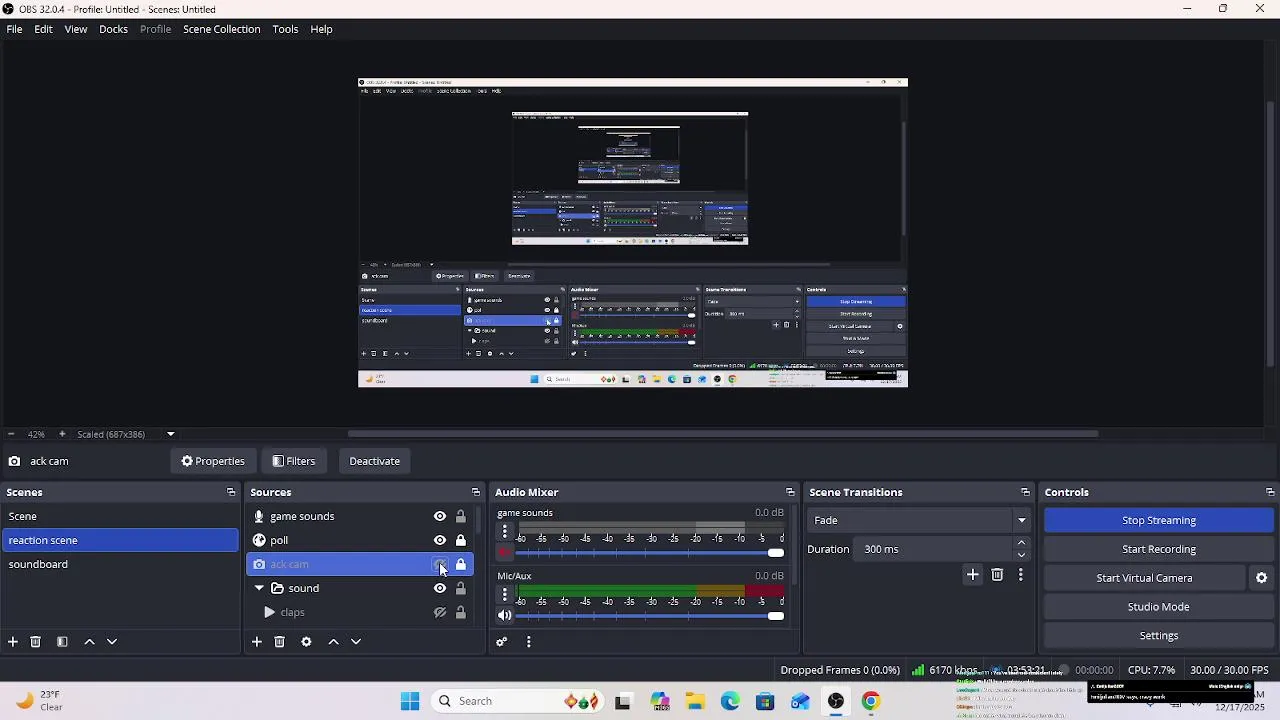Adjust game sounds volume slider
1280x720 pixels.
[776, 553]
